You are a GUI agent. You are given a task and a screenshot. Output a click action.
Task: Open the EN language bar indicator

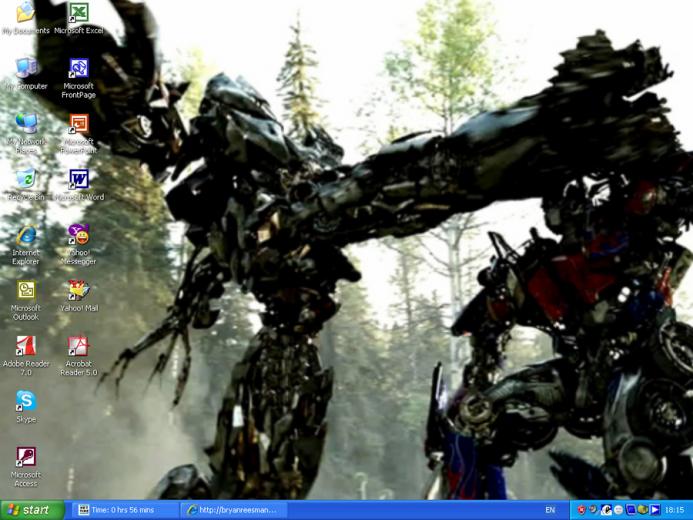coord(550,510)
